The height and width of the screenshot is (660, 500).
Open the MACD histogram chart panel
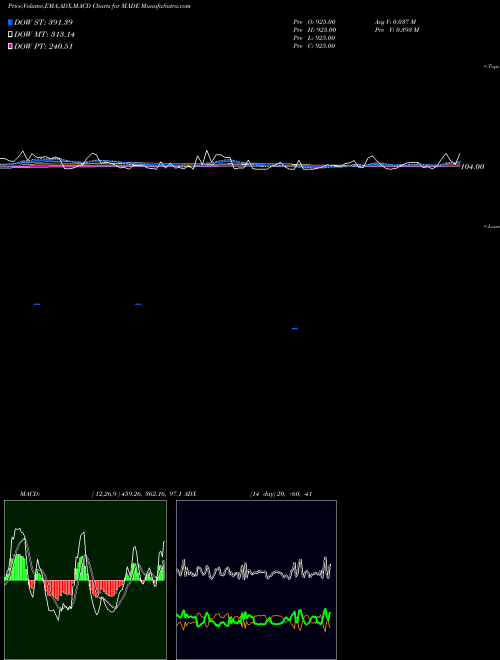[x=85, y=580]
